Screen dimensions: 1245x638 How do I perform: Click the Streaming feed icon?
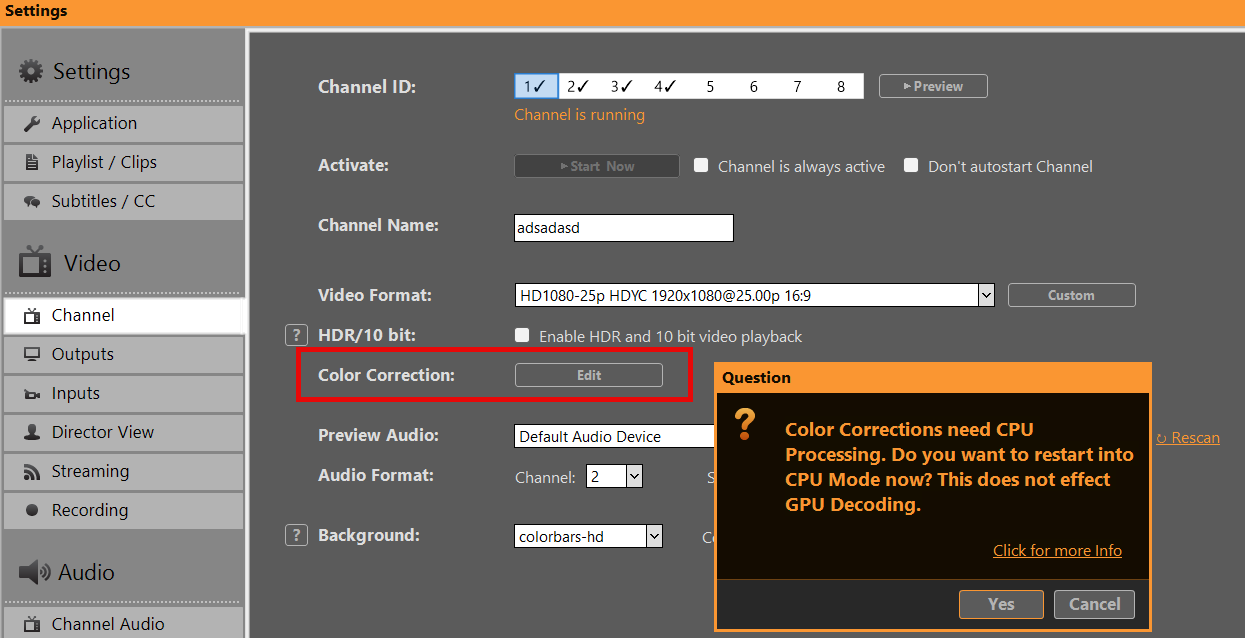pyautogui.click(x=32, y=472)
